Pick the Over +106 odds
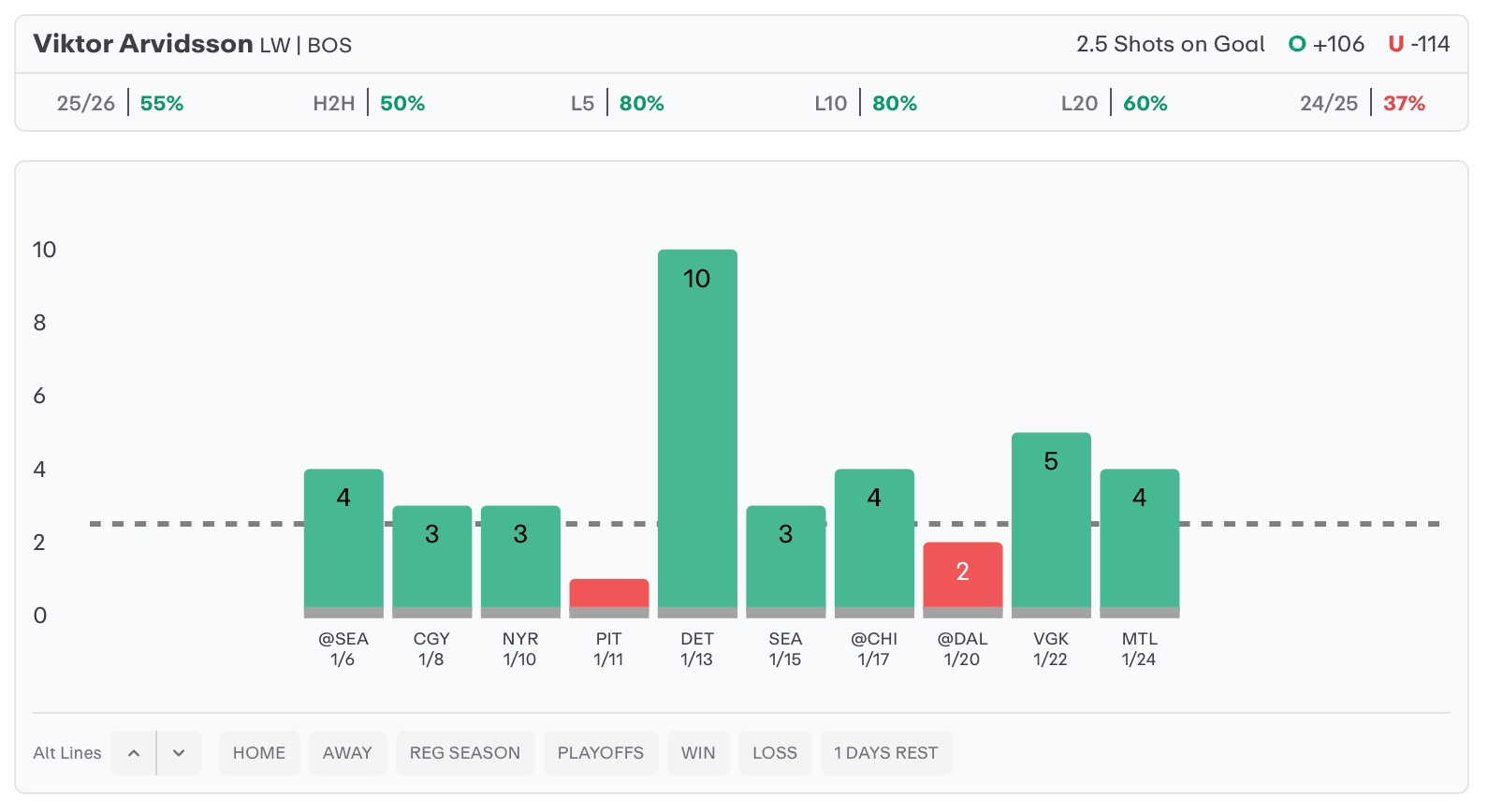Viewport: 1488px width, 812px height. tap(1327, 44)
